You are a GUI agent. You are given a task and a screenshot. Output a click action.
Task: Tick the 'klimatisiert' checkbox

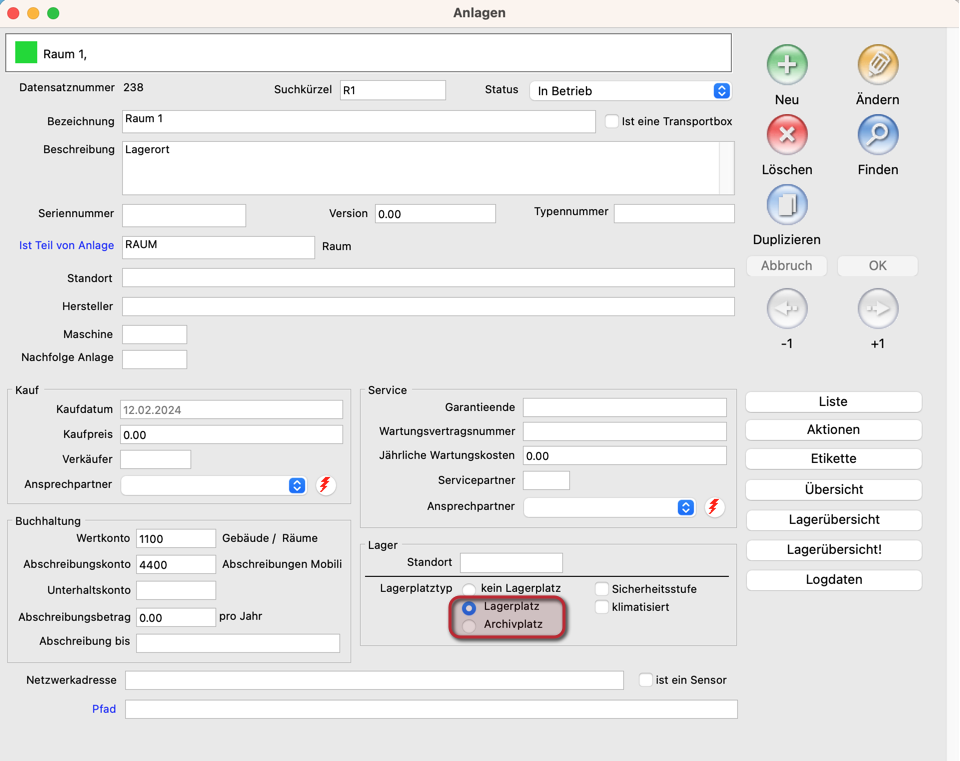(602, 607)
